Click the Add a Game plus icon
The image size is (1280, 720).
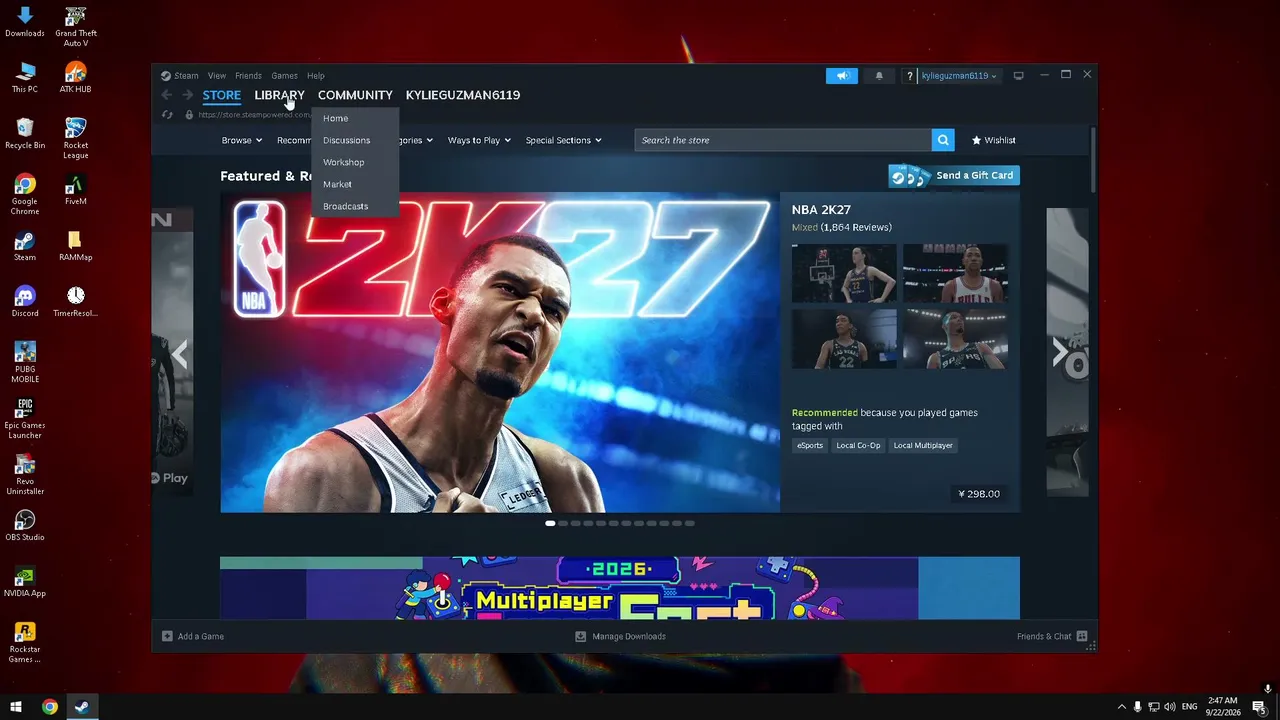tap(167, 636)
